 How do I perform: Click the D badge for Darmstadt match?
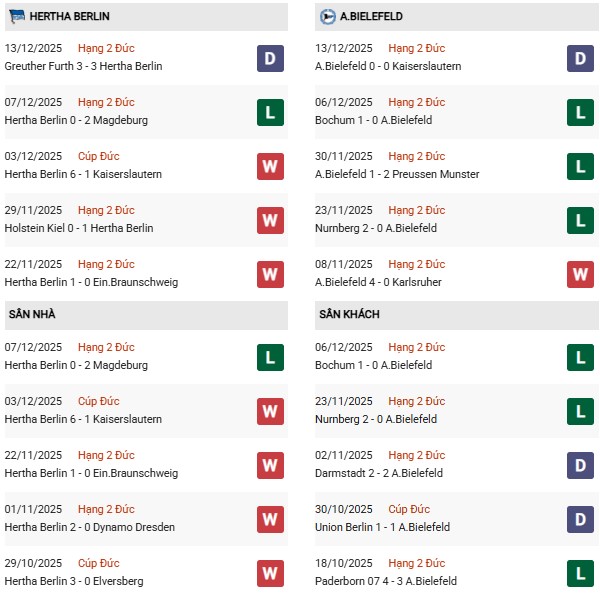[580, 465]
